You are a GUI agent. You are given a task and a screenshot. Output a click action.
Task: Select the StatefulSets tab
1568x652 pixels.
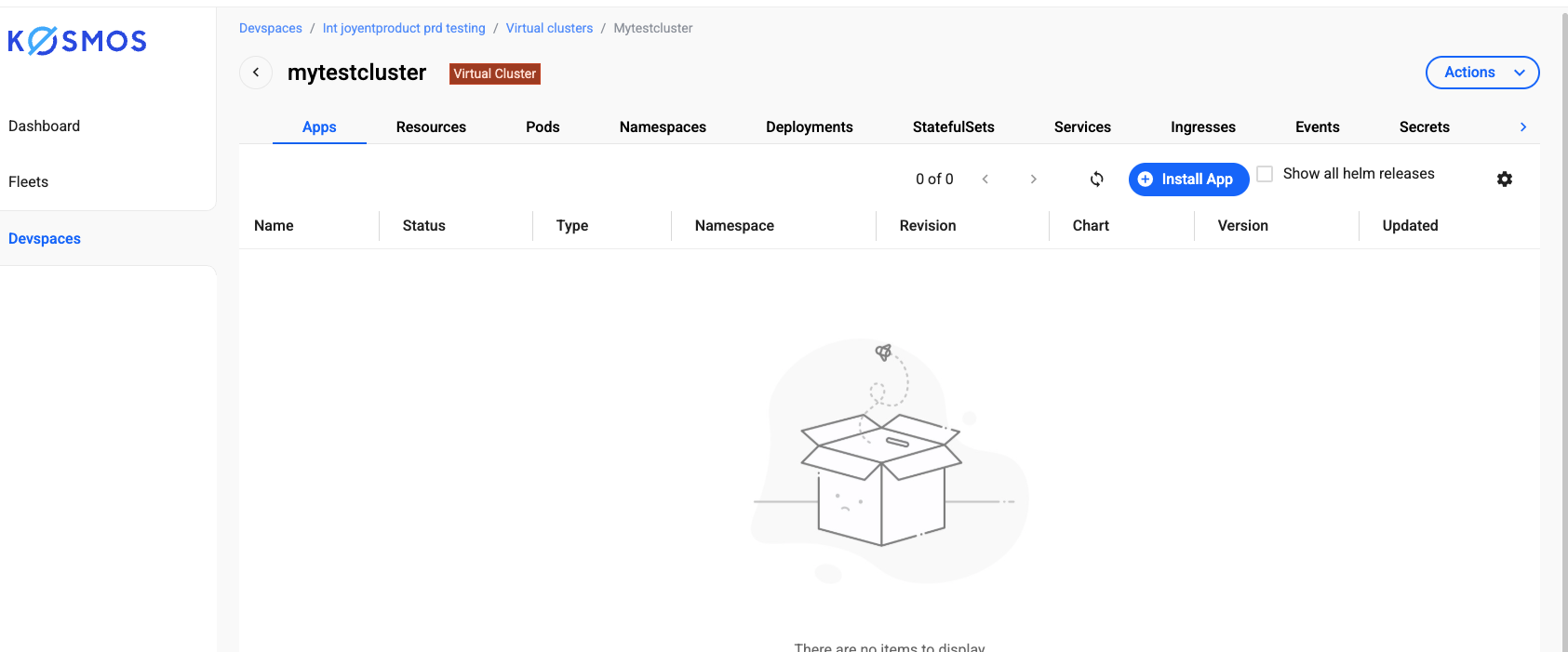[954, 127]
